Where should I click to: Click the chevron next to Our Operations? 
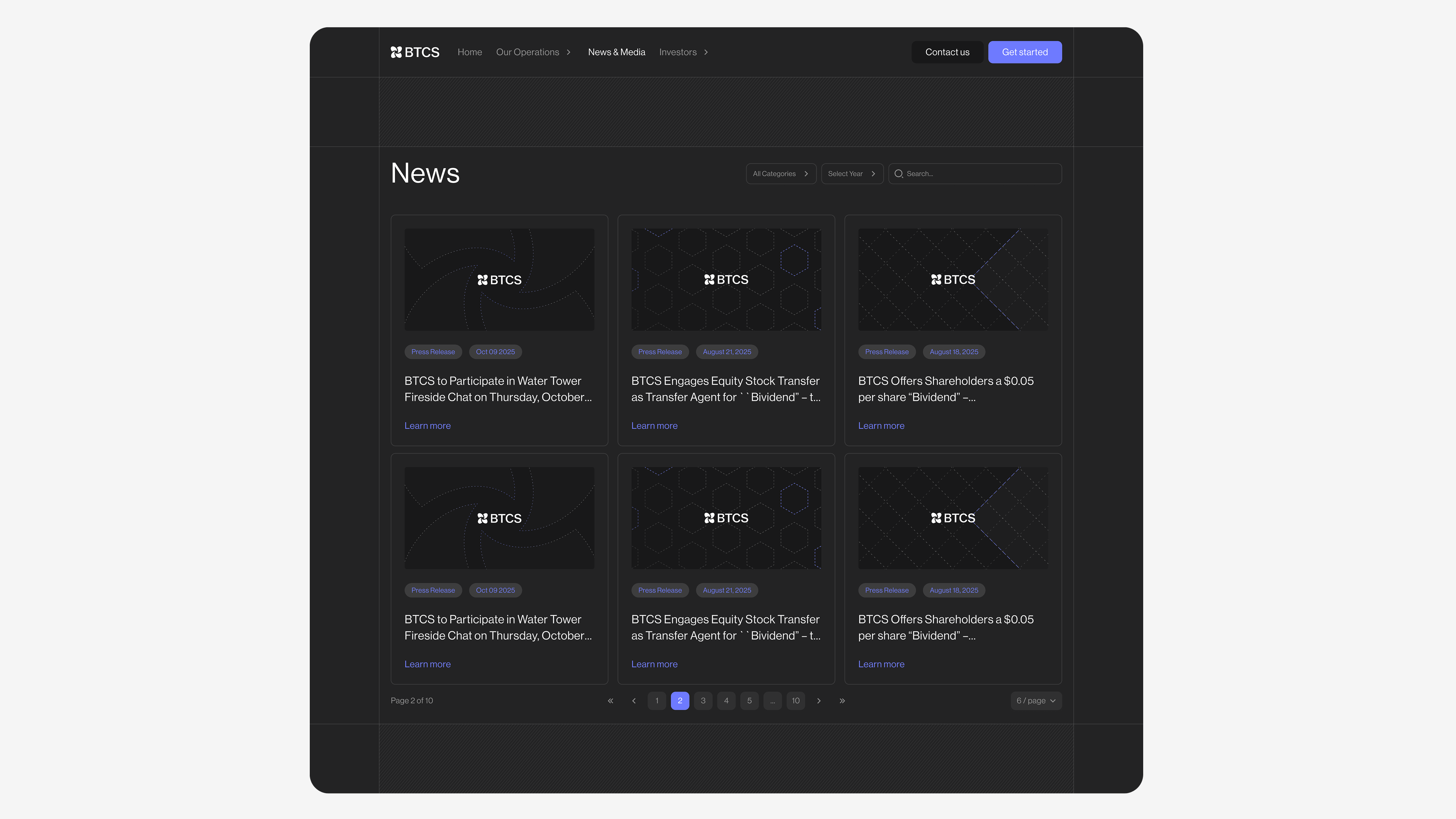pos(569,52)
